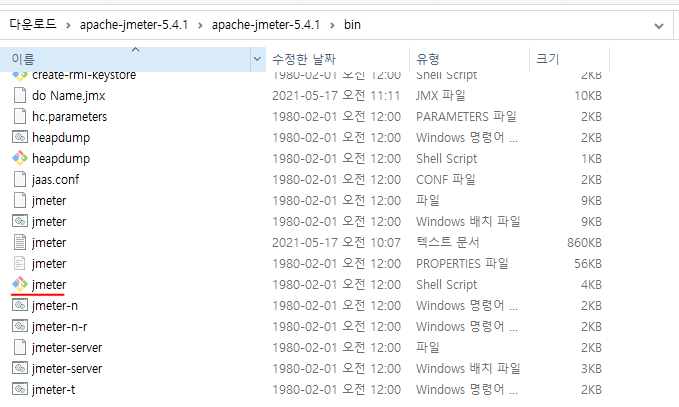The height and width of the screenshot is (407, 679).
Task: Select the jmeter Windows batch file name
Action: (x=49, y=221)
